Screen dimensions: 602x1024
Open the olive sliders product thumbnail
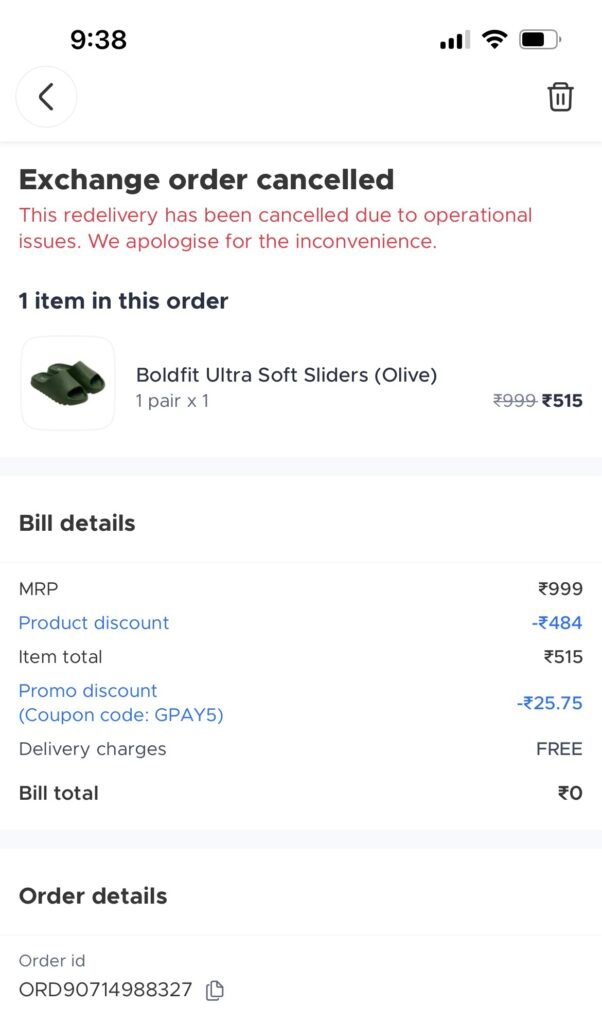(68, 383)
